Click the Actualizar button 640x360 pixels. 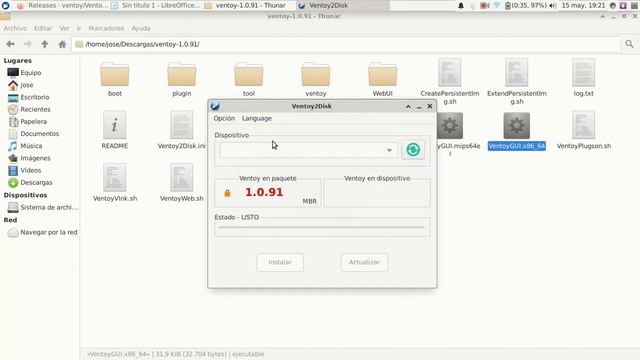[x=364, y=262]
